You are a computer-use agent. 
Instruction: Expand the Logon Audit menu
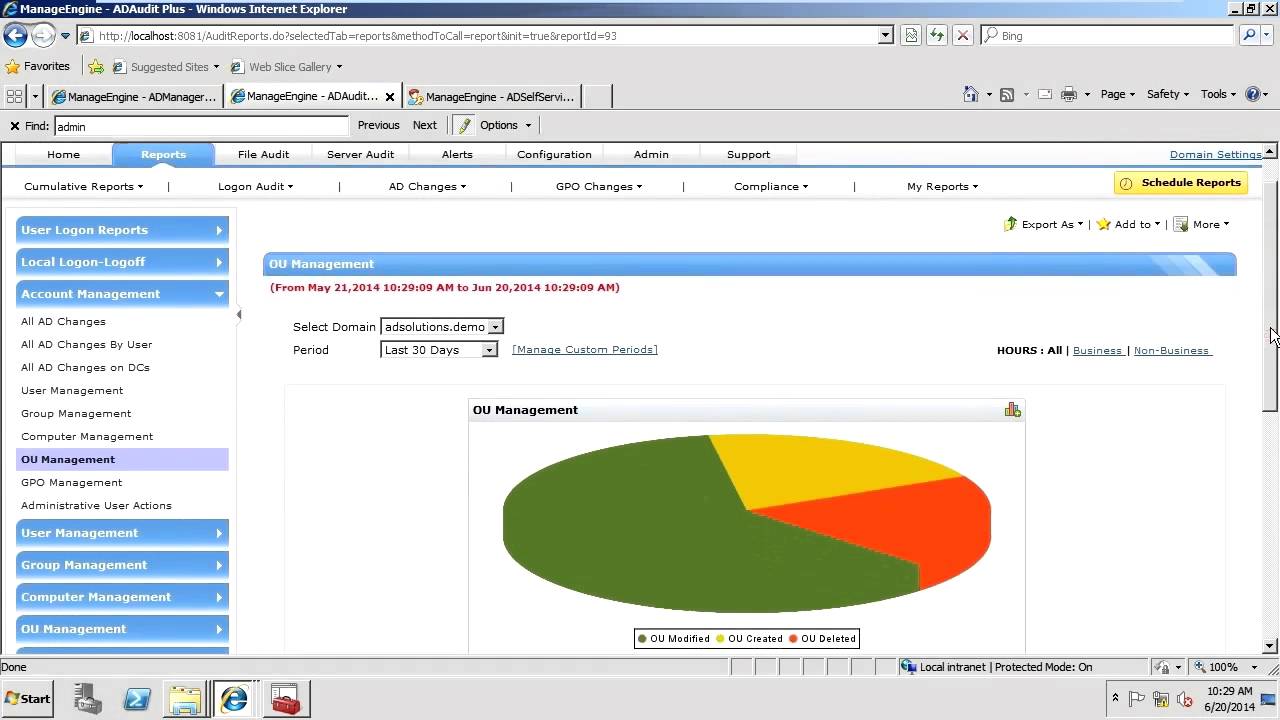255,186
